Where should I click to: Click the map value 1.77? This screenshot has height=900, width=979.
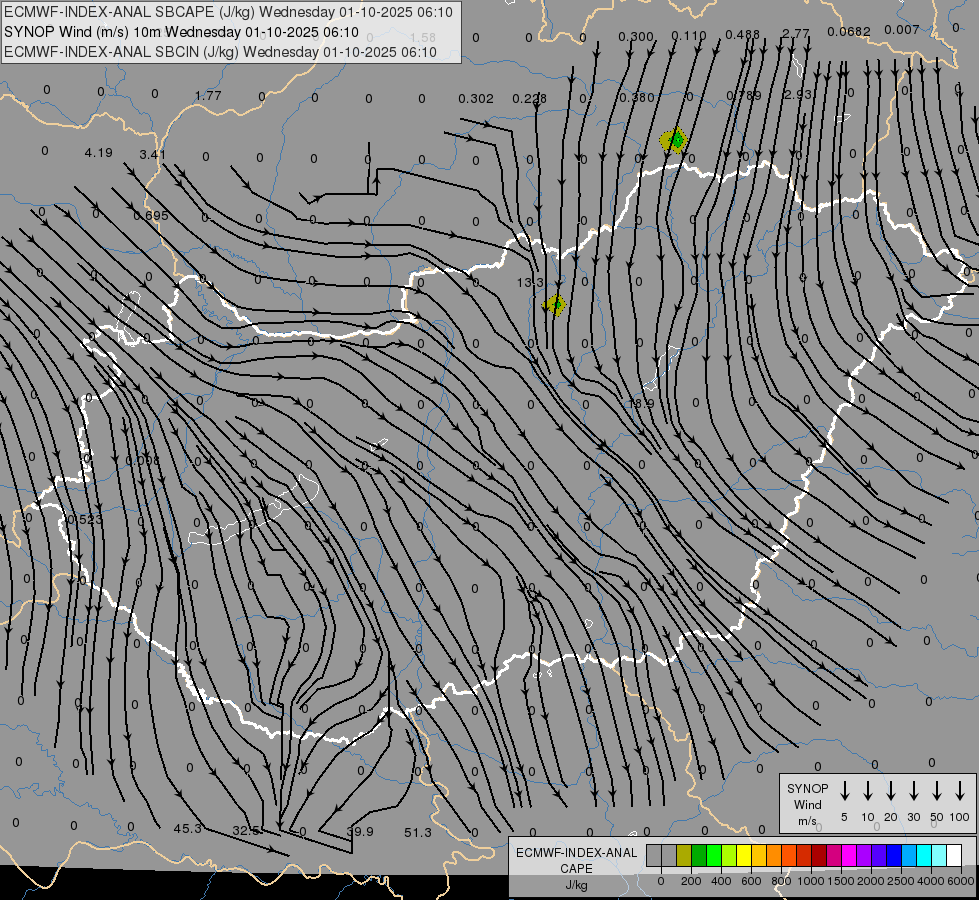[x=208, y=96]
